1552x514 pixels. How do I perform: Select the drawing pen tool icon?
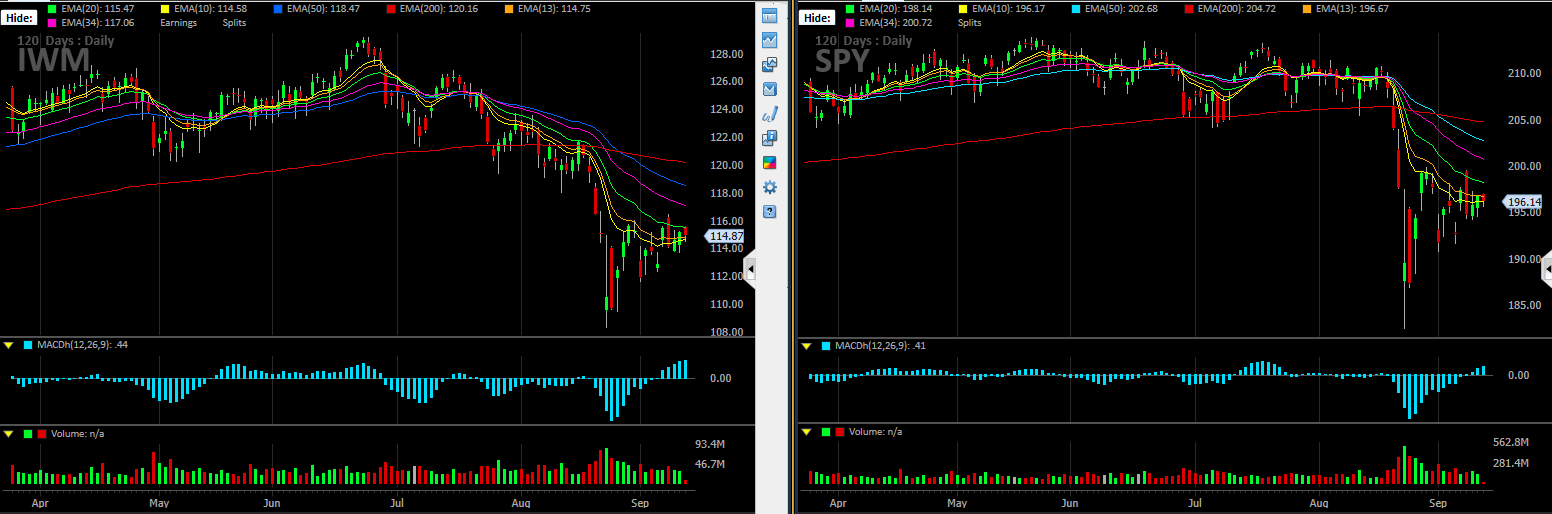pos(770,113)
